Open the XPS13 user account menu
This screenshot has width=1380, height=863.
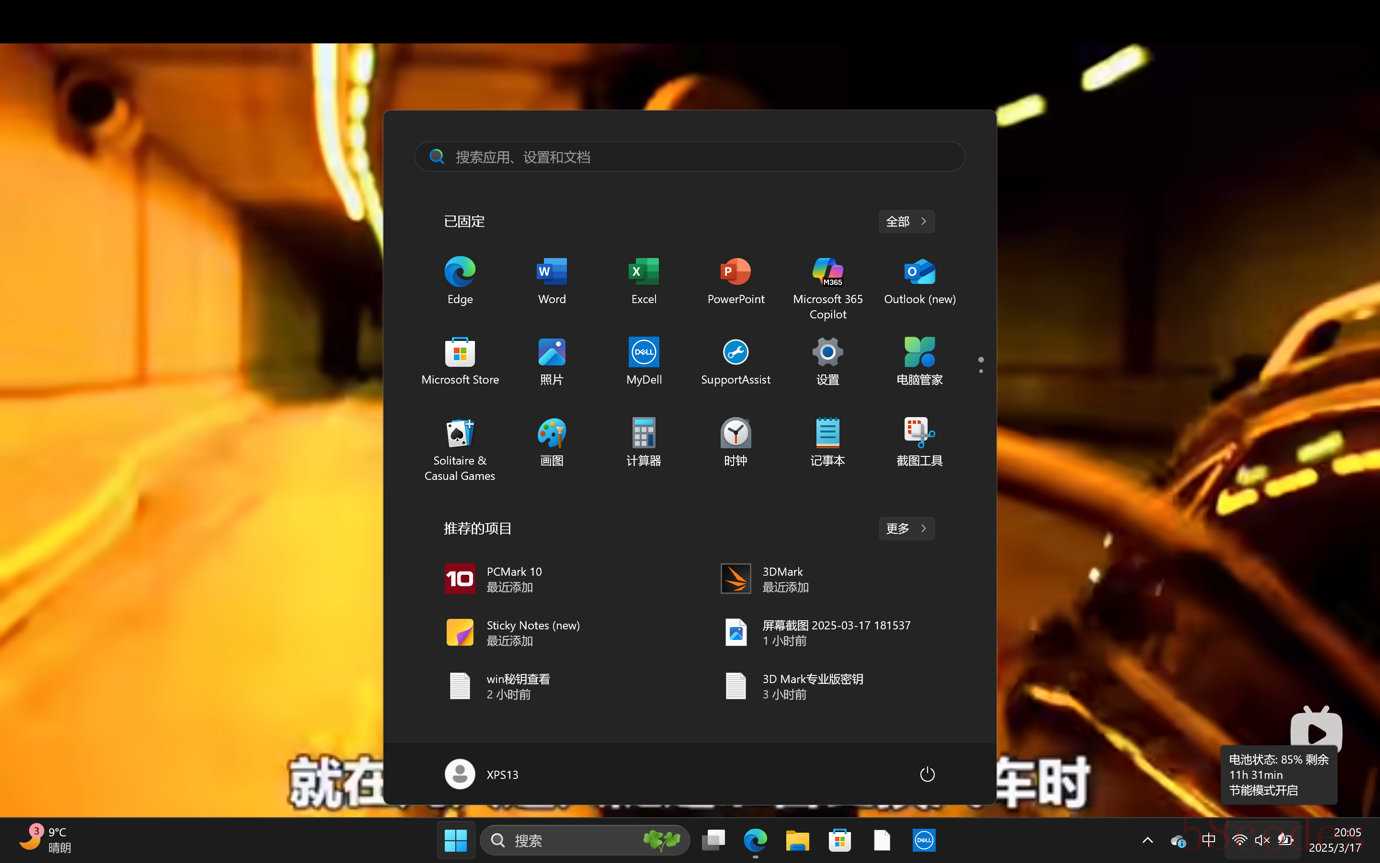point(482,774)
